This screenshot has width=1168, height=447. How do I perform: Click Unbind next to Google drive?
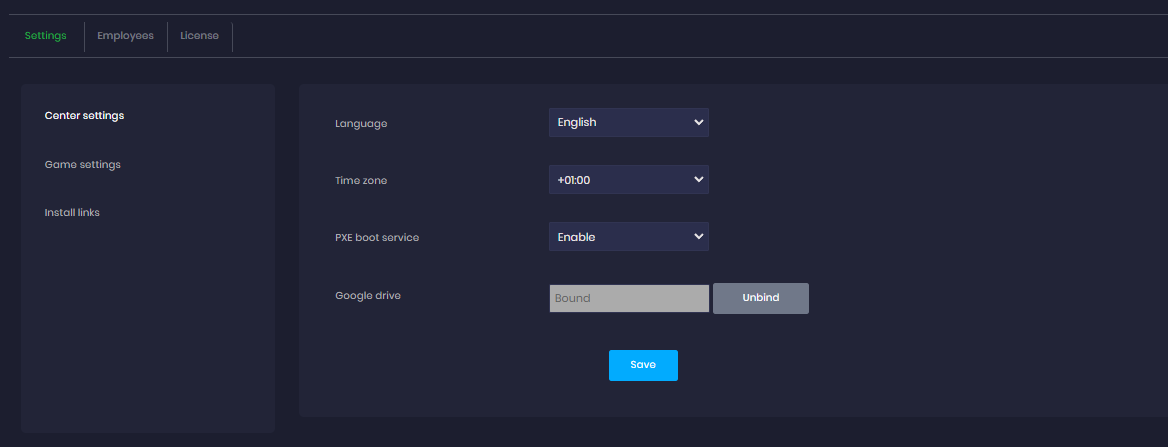coord(760,298)
